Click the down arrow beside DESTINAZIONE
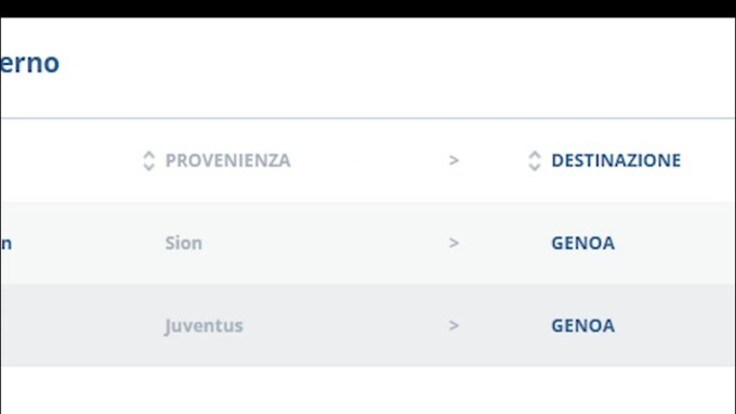 pyautogui.click(x=534, y=167)
